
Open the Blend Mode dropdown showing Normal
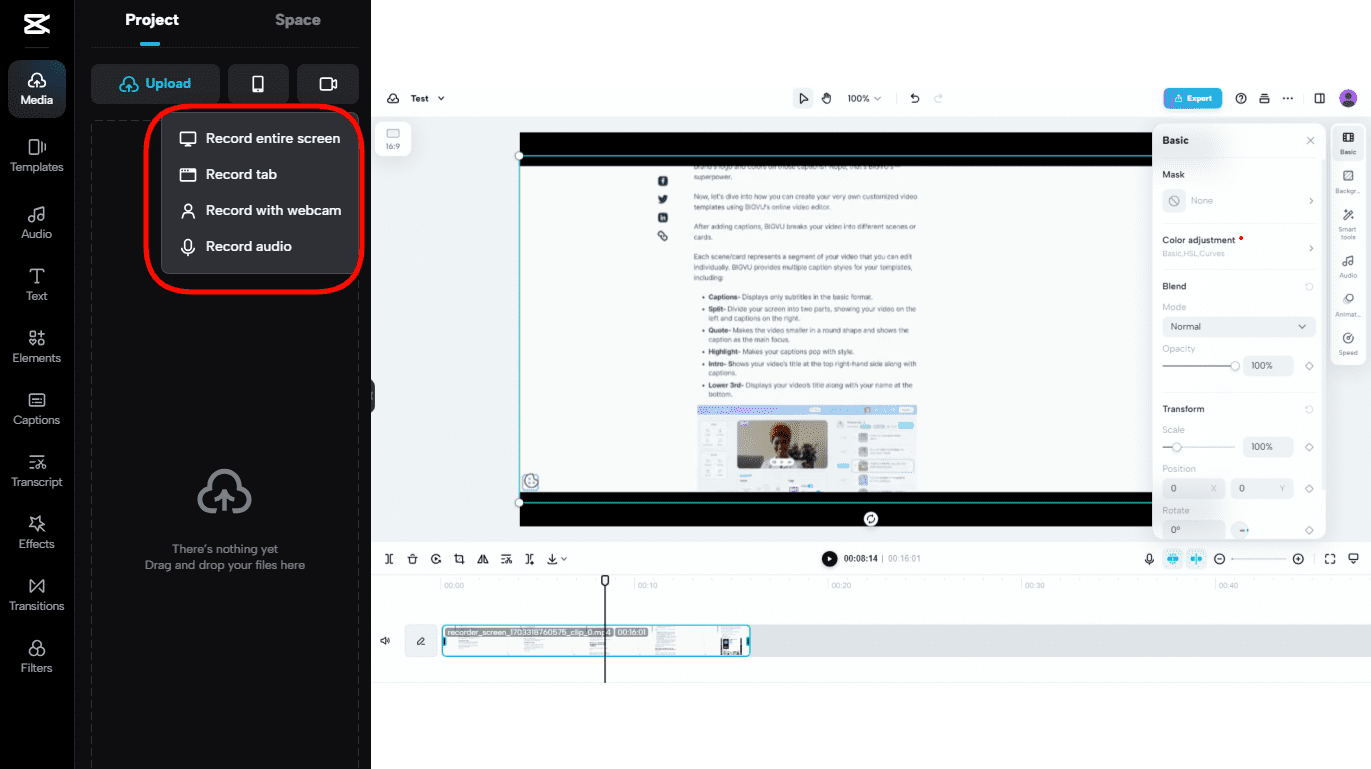(1238, 326)
